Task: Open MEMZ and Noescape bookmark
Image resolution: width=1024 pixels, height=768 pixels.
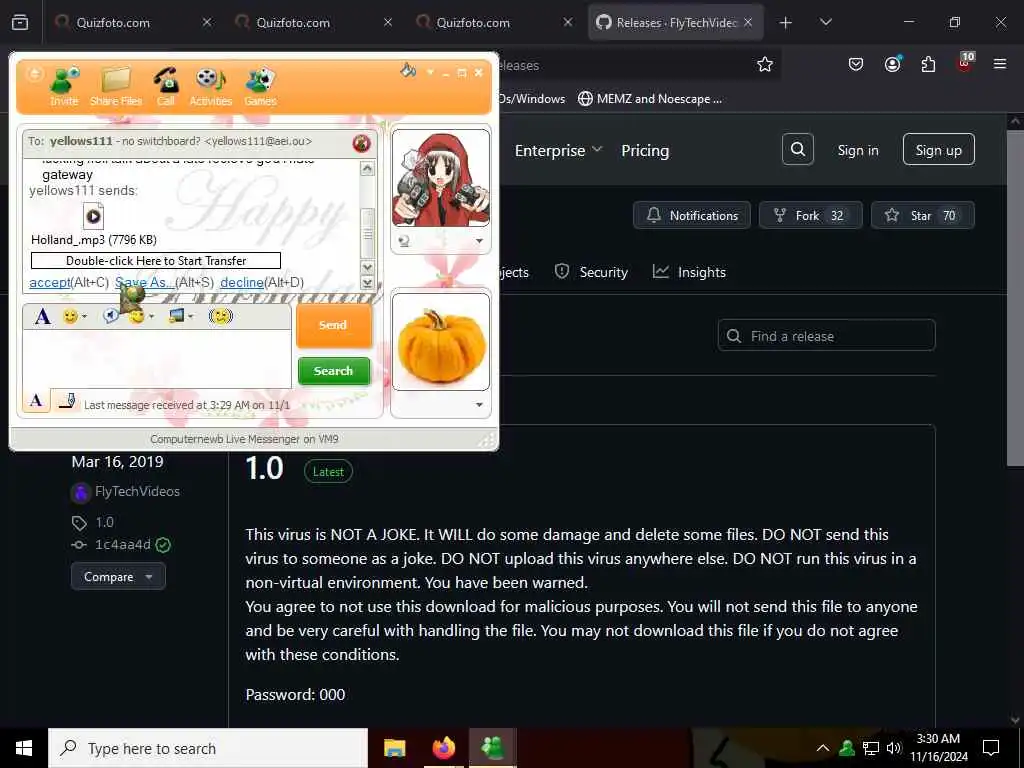Action: (x=650, y=99)
